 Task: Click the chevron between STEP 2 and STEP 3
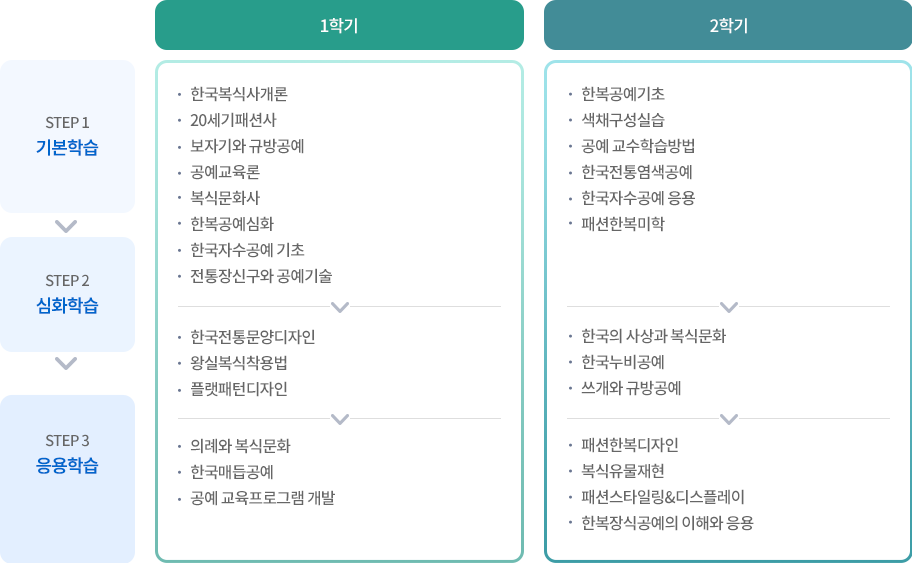[x=66, y=363]
